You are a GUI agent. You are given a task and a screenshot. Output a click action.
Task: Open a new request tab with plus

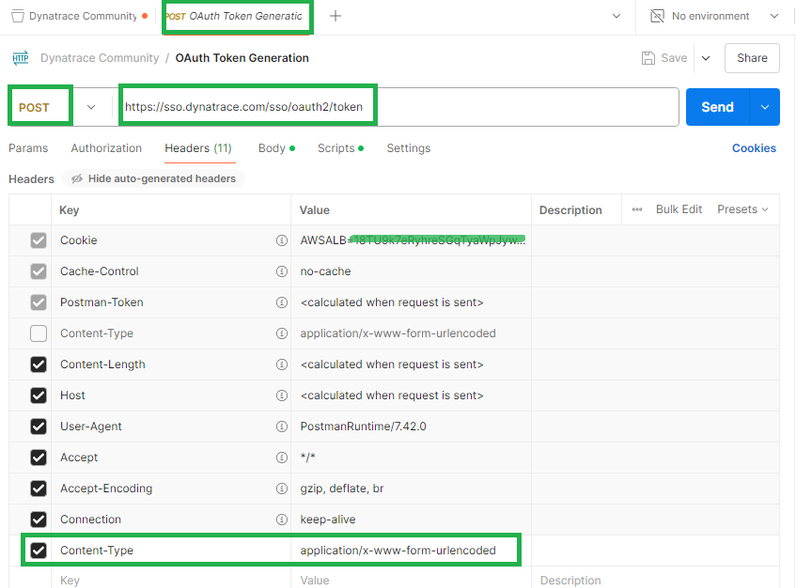pos(335,16)
